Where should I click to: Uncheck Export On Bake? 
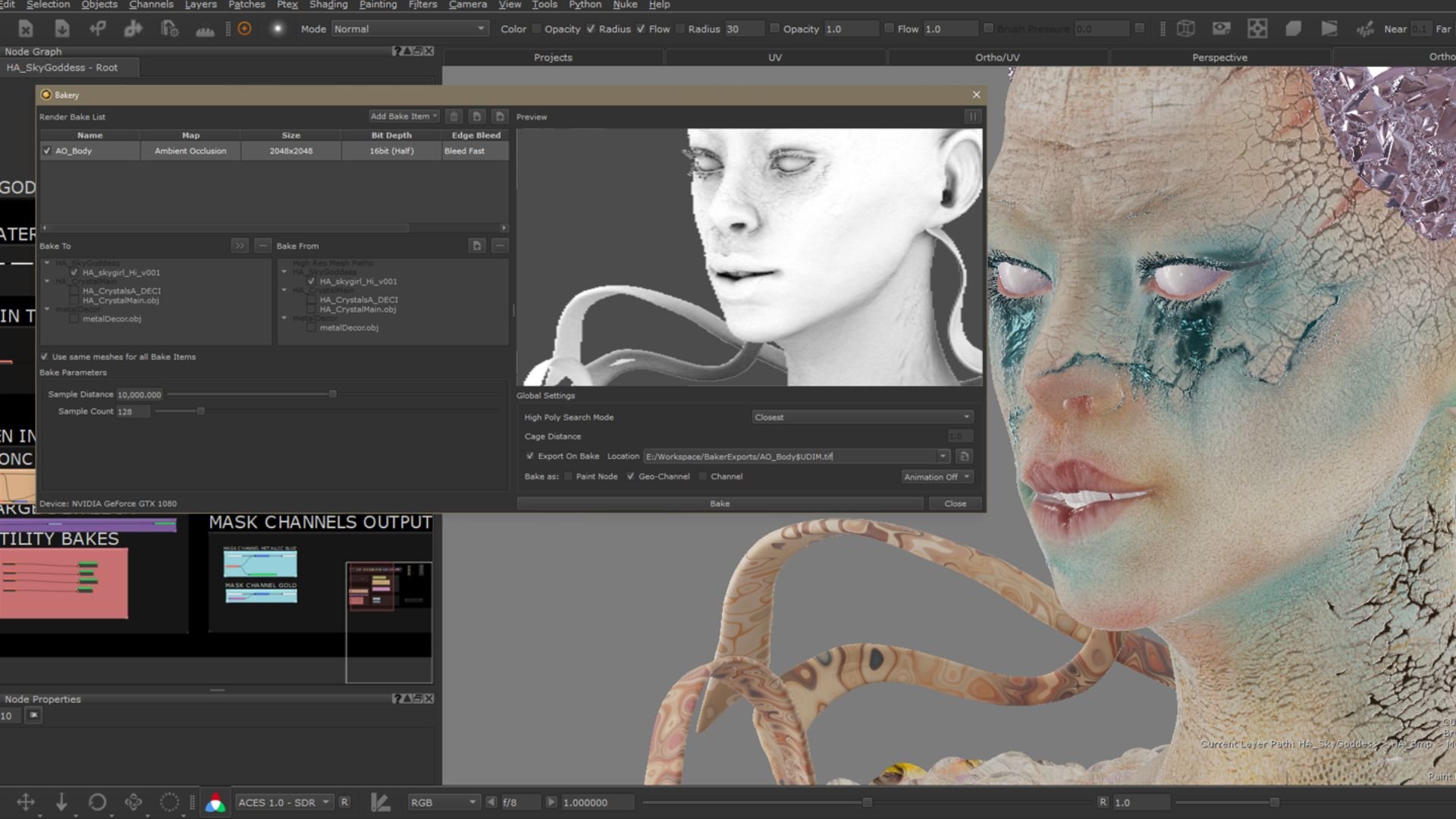pos(530,457)
